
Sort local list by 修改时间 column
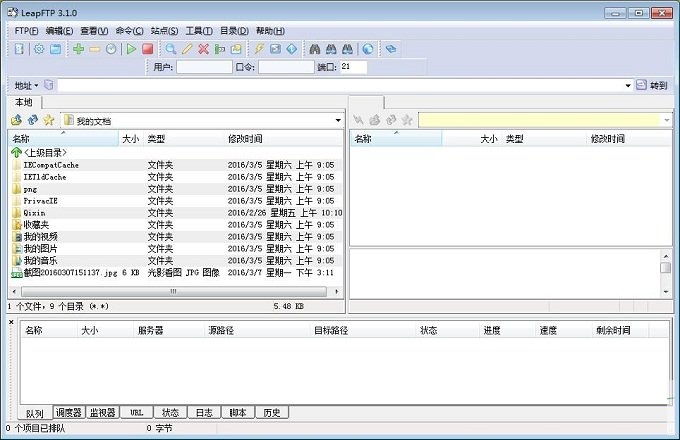click(284, 139)
